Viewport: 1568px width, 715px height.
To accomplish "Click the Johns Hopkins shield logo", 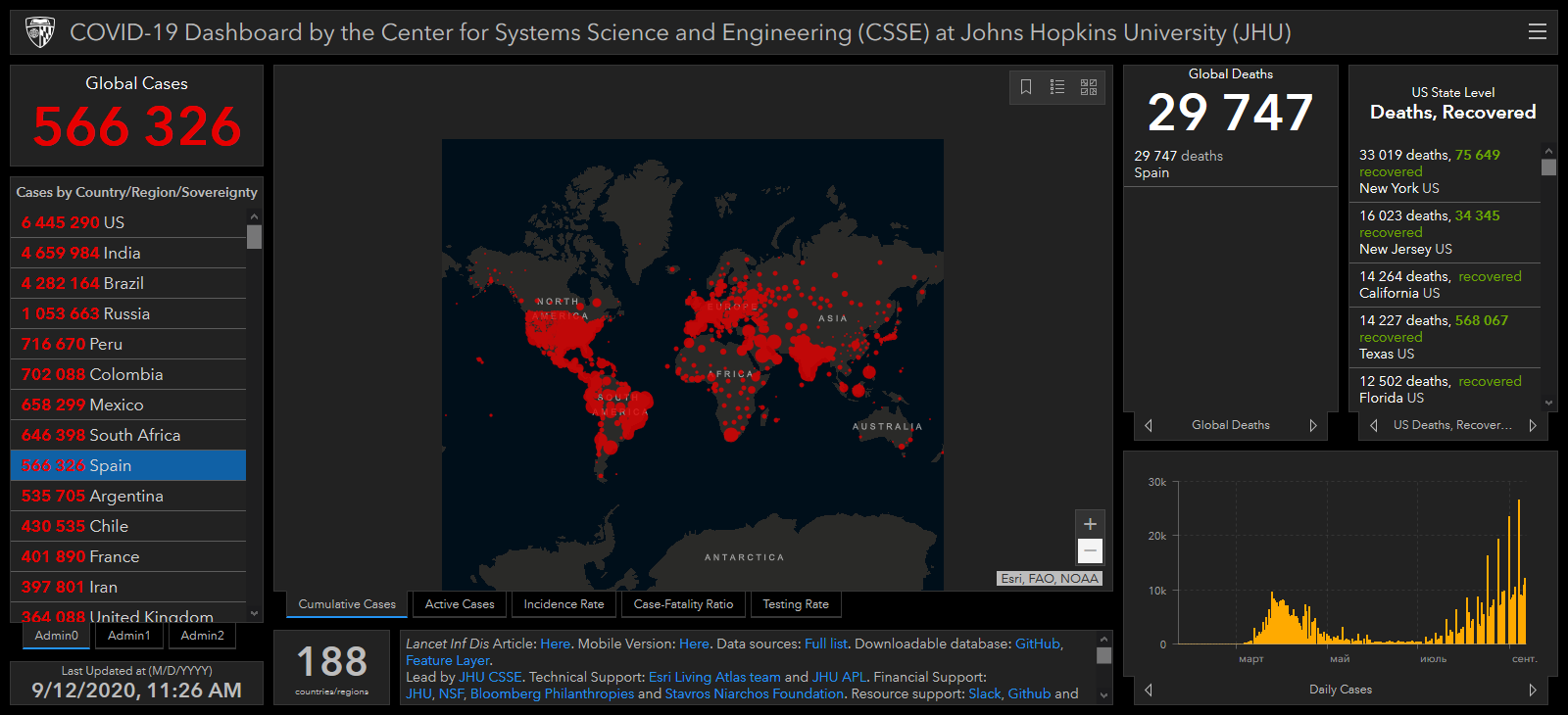I will point(40,32).
